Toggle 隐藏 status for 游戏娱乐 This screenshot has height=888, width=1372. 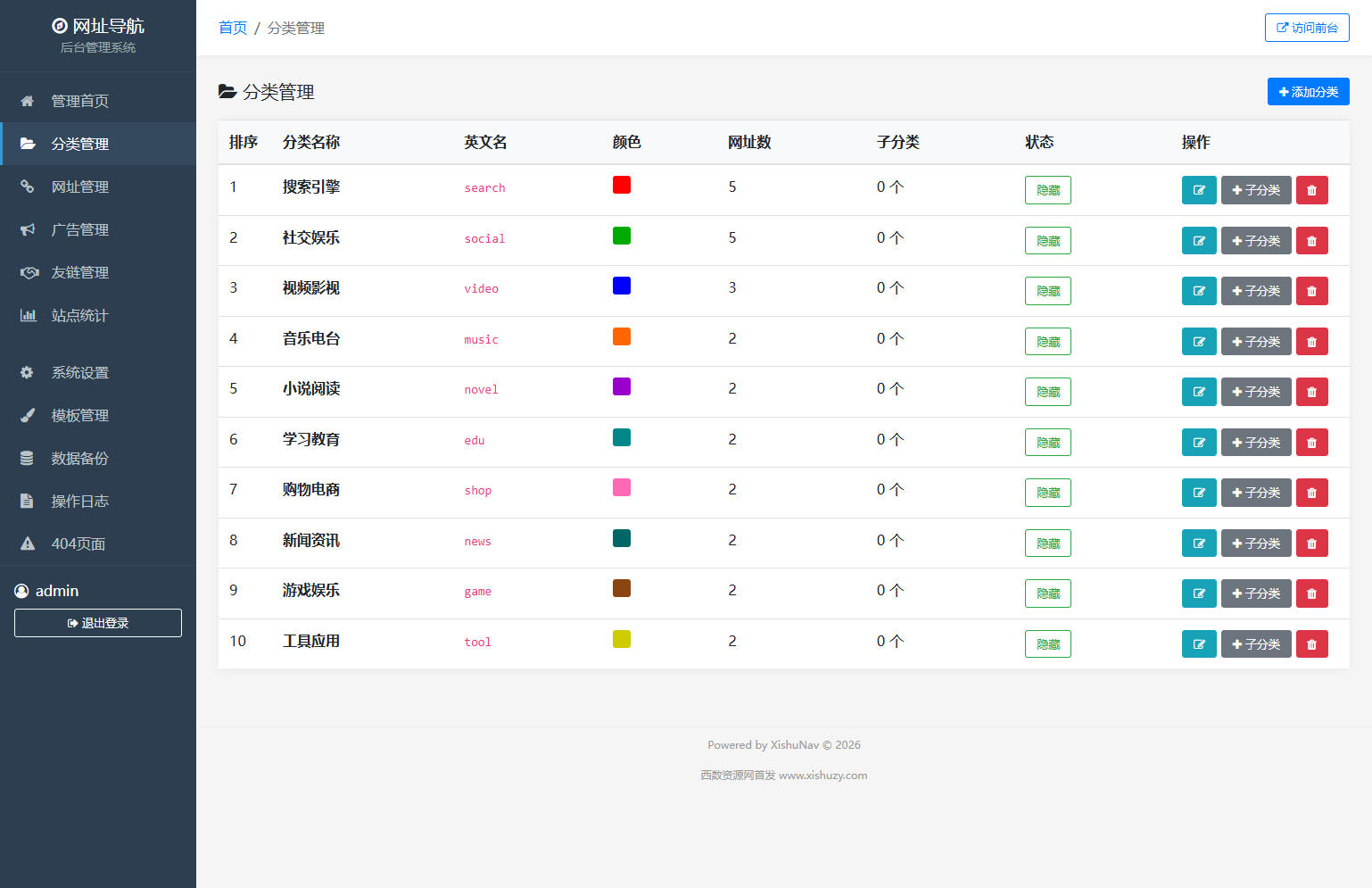(x=1048, y=593)
